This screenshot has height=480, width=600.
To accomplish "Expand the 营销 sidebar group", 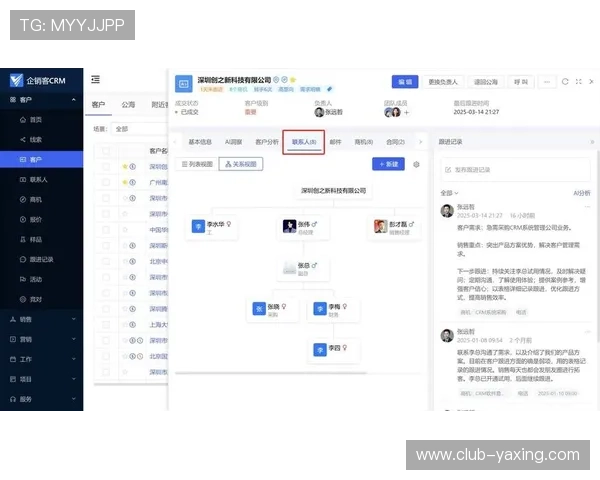I will pyautogui.click(x=73, y=339).
